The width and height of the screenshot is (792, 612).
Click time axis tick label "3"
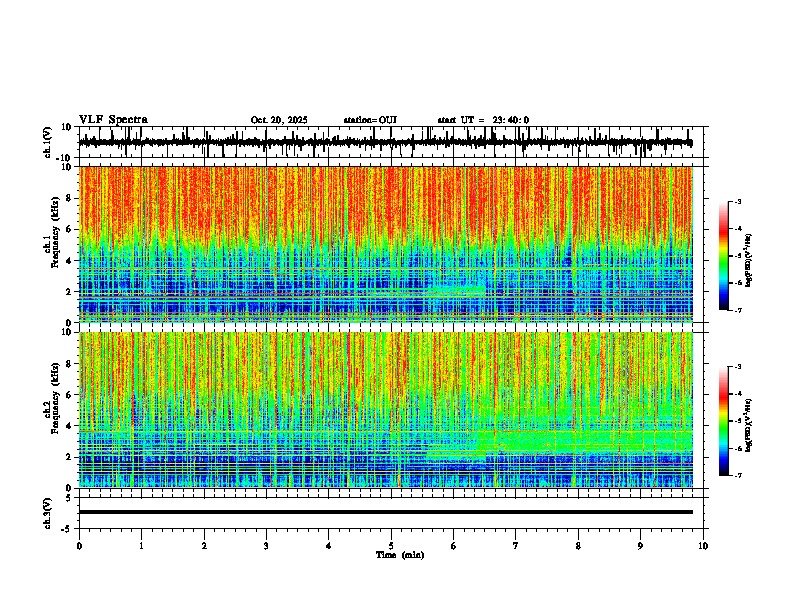pos(266,546)
